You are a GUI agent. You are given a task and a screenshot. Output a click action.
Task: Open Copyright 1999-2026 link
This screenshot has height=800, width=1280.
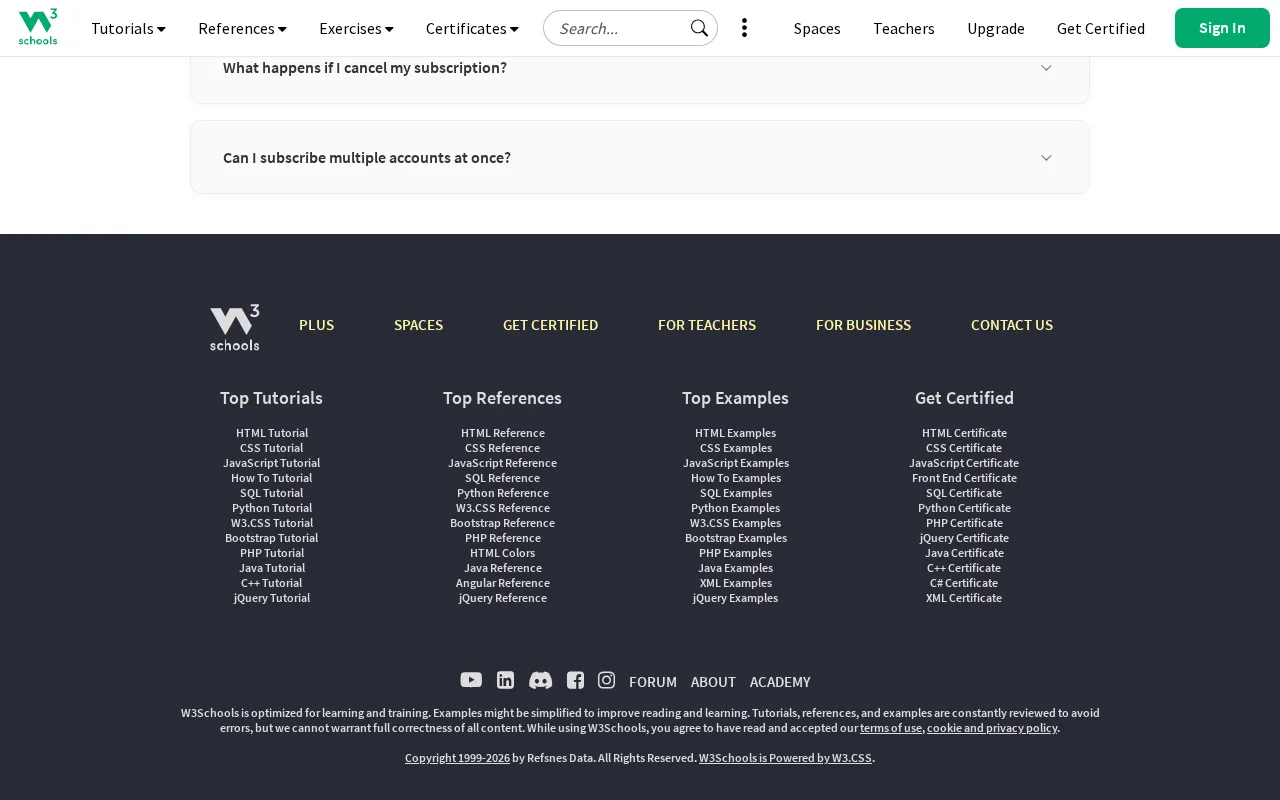tap(457, 758)
